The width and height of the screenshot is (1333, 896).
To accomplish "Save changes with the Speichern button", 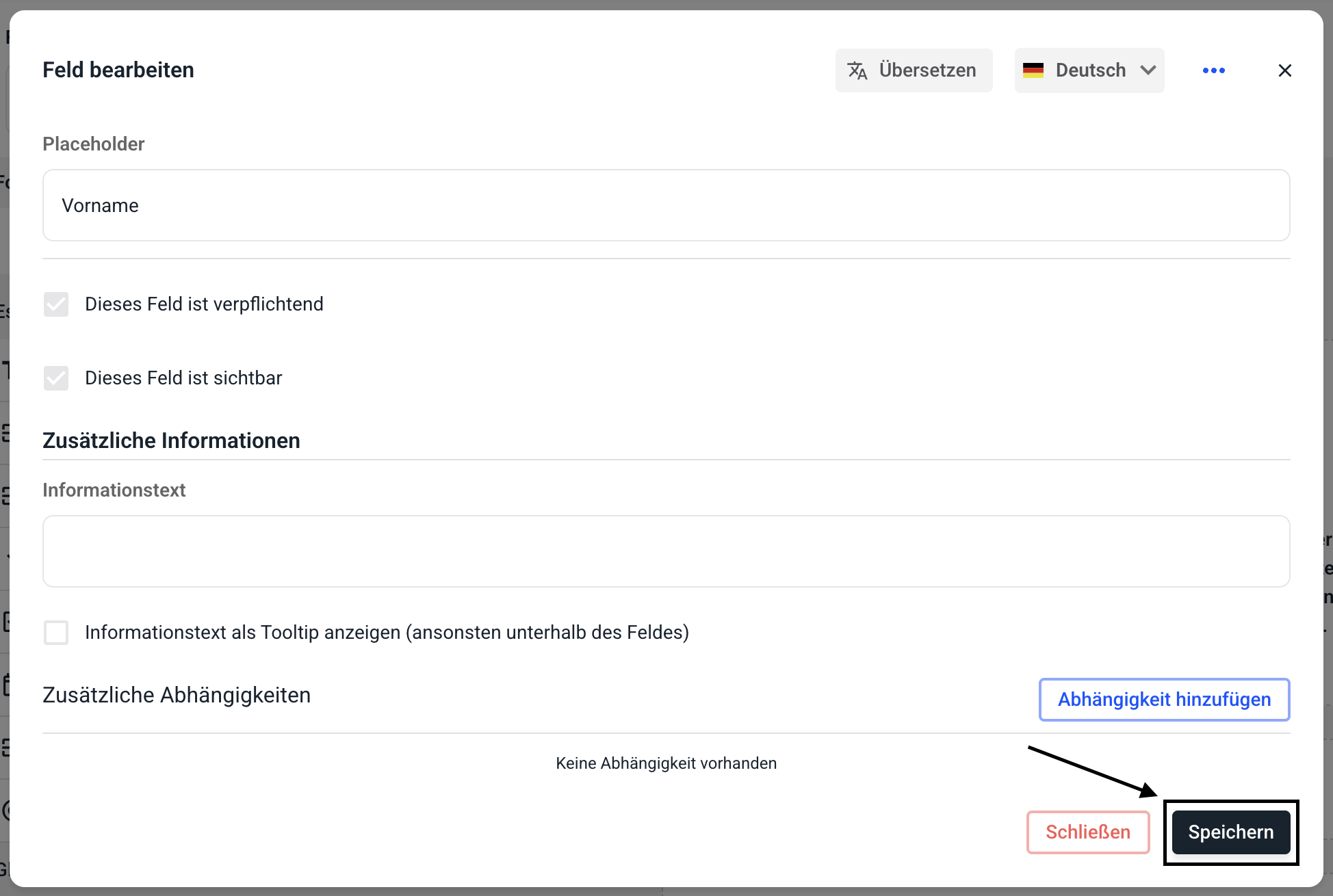I will click(1230, 832).
